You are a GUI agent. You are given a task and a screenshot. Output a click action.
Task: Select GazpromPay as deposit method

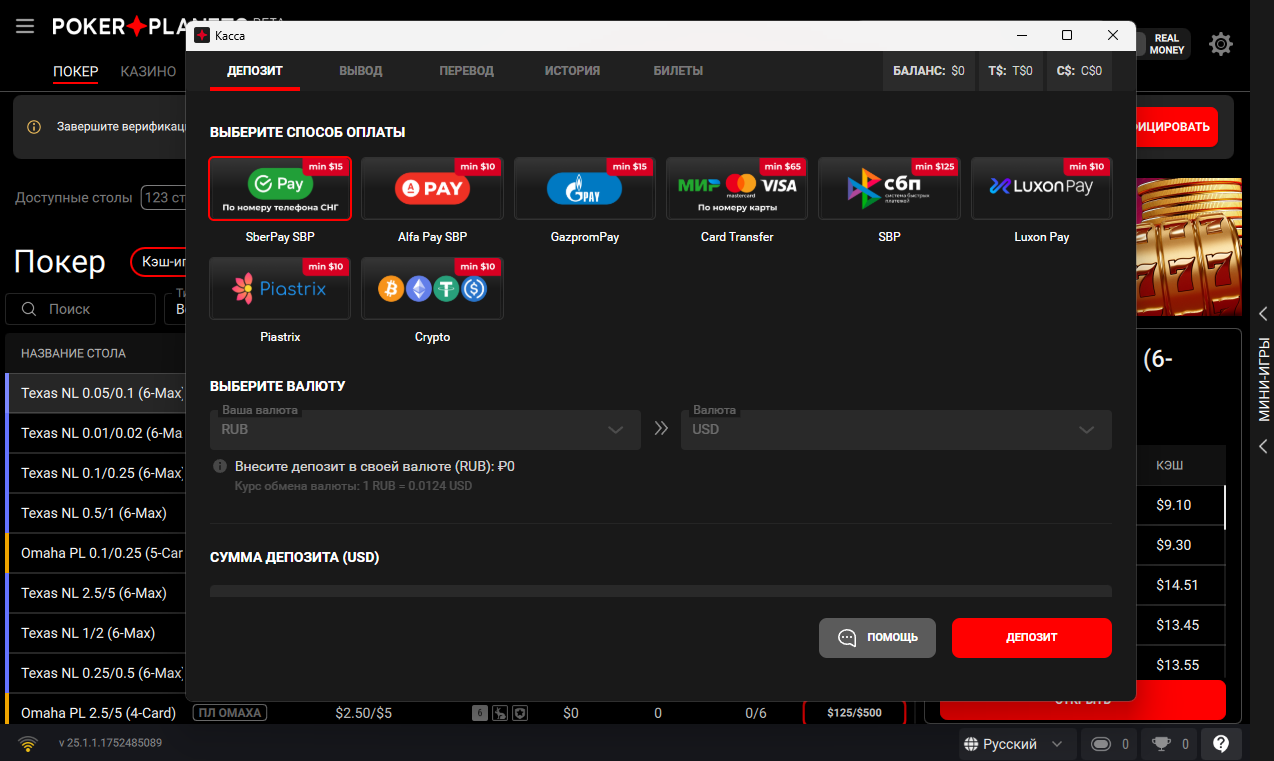pos(584,188)
